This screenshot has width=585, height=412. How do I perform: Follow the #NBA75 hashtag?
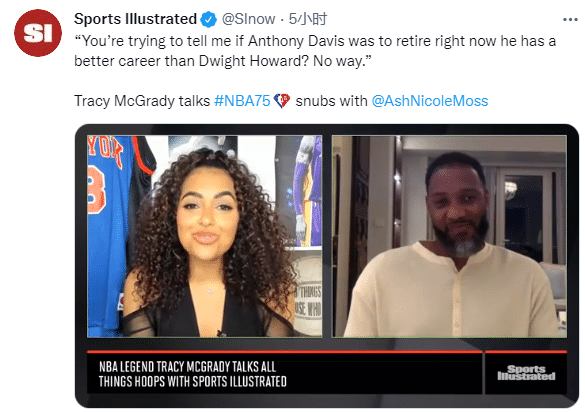[242, 101]
